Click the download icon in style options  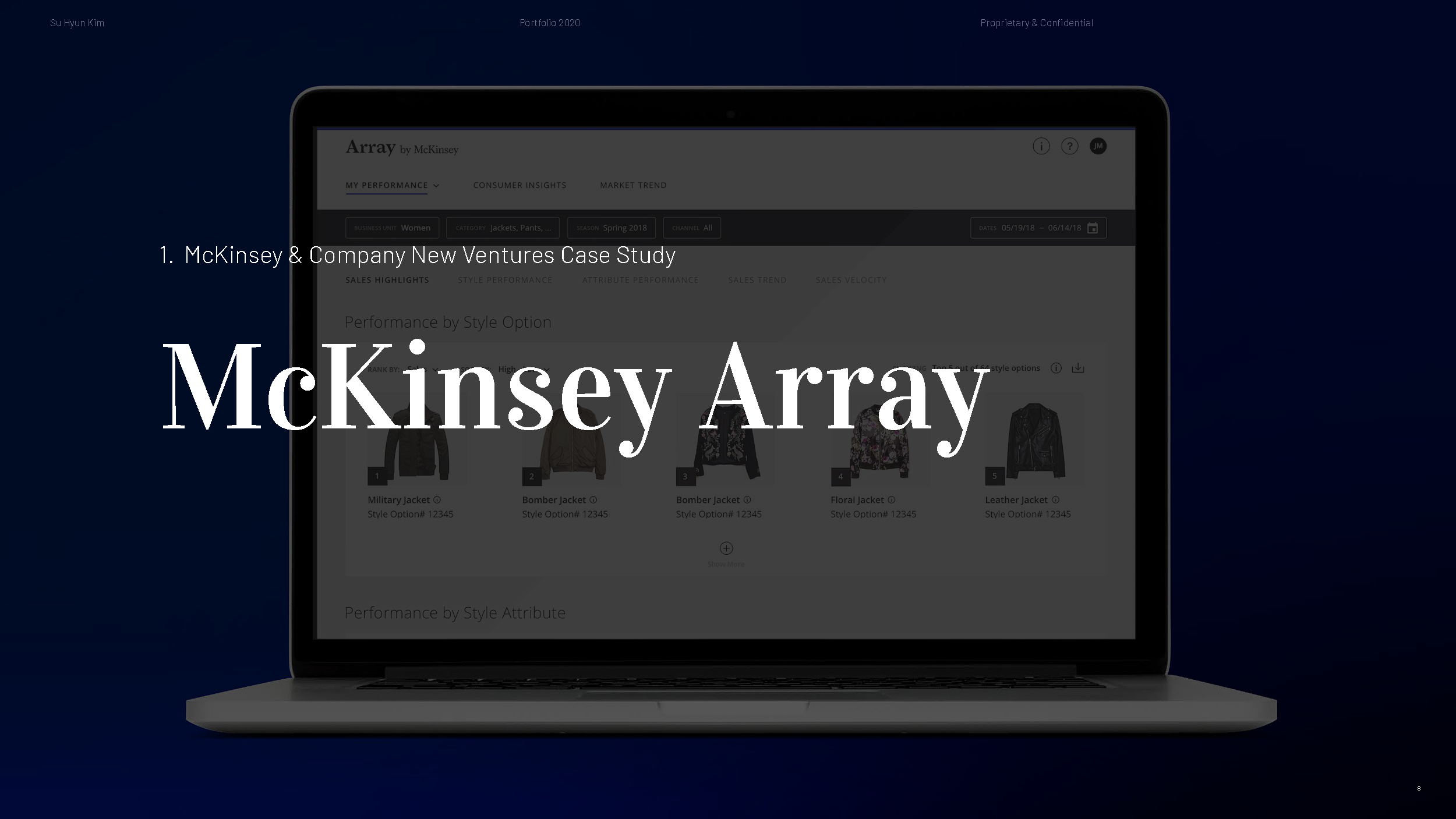(x=1078, y=368)
